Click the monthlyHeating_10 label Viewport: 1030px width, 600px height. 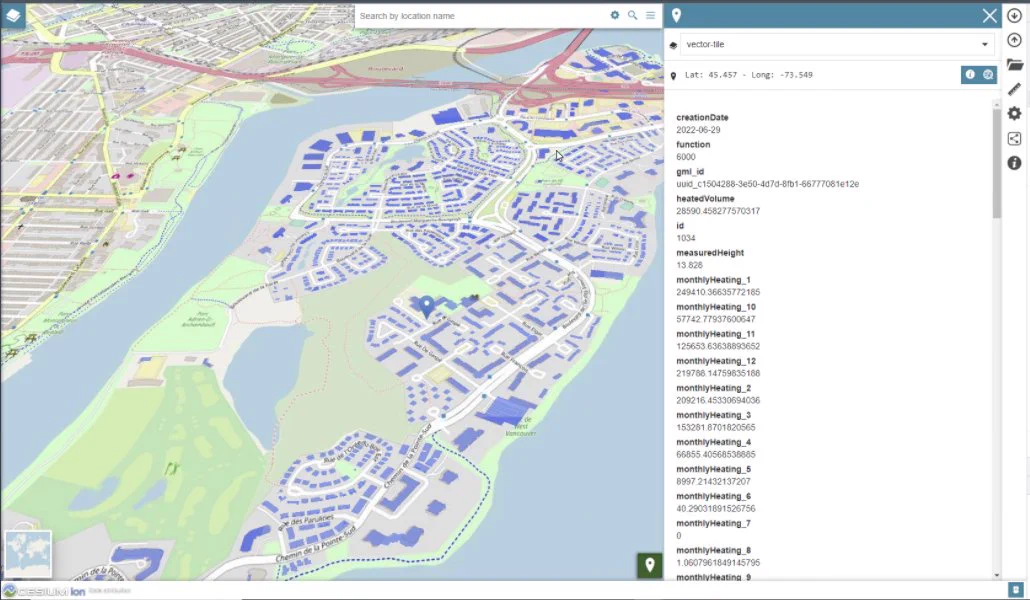716,307
